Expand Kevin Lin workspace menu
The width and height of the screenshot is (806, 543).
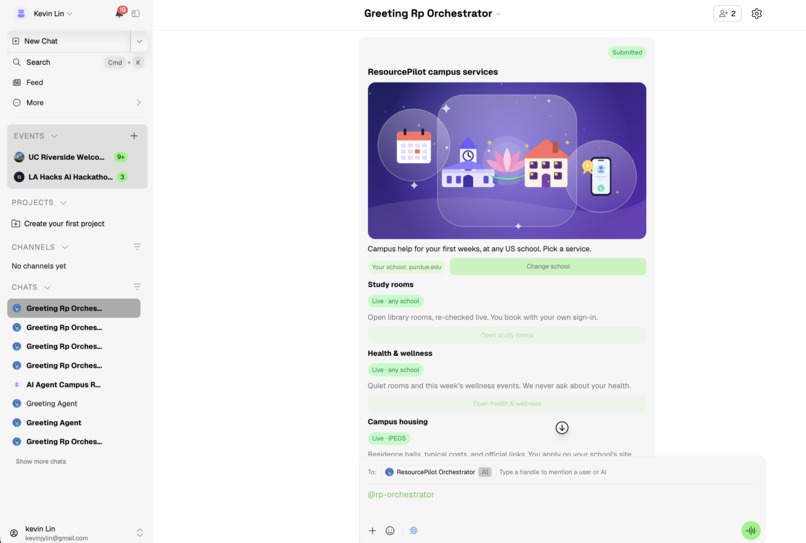69,14
